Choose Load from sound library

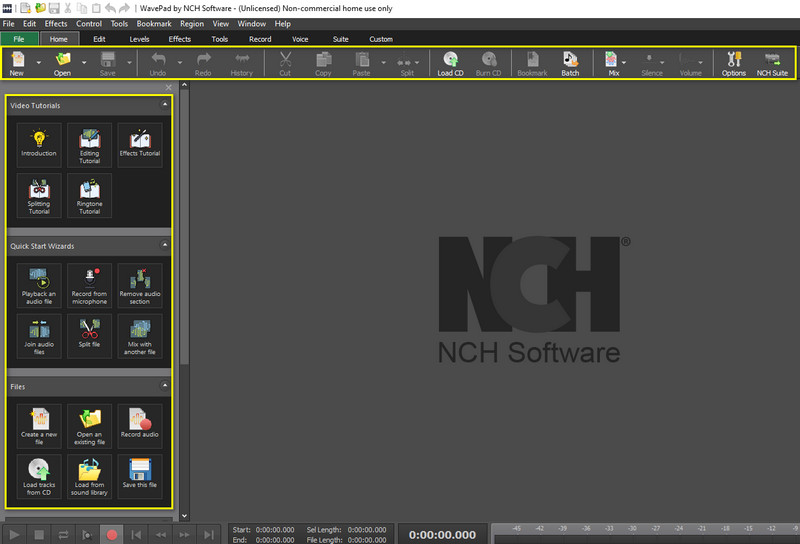coord(90,478)
